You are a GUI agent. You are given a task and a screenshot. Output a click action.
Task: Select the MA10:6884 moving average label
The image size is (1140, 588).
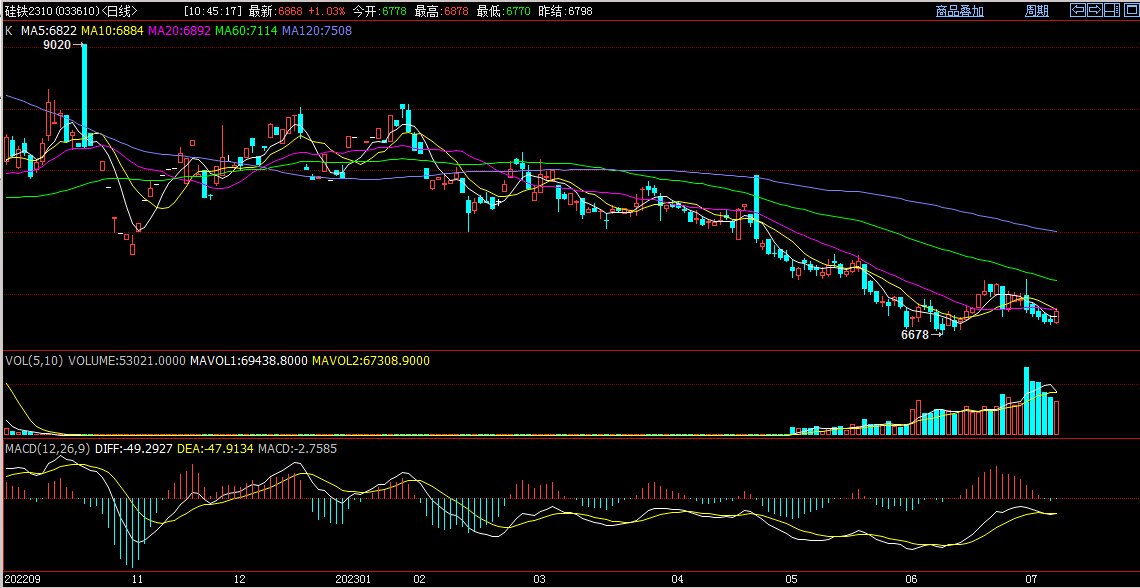pyautogui.click(x=113, y=31)
